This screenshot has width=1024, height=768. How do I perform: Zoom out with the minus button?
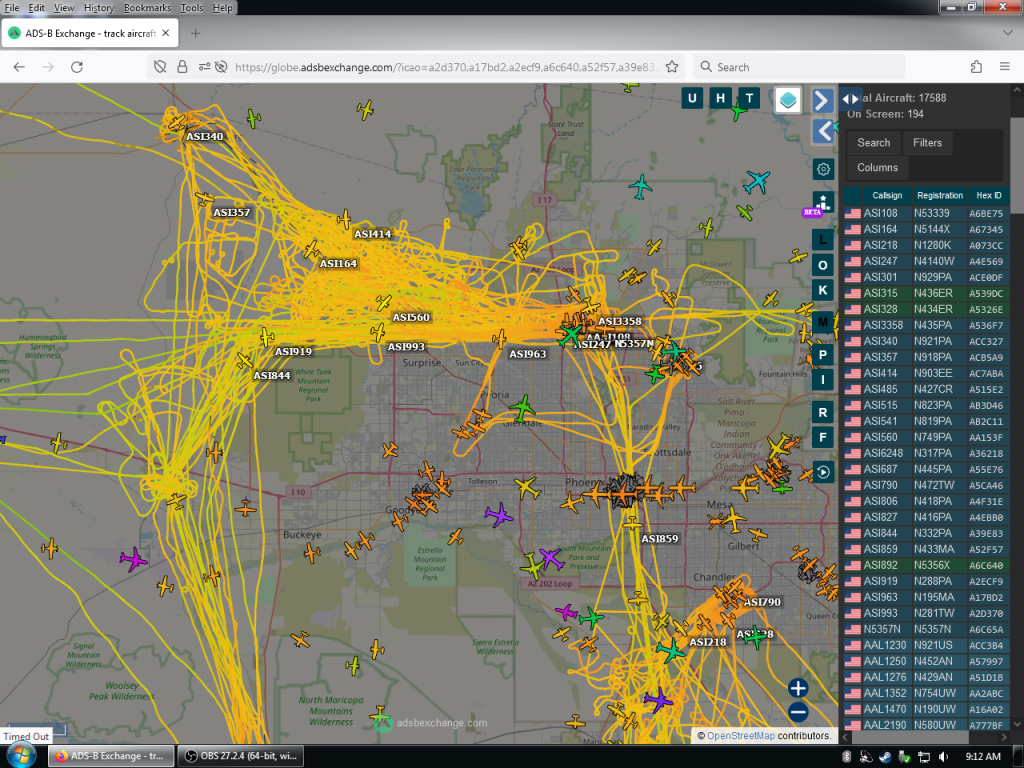798,712
